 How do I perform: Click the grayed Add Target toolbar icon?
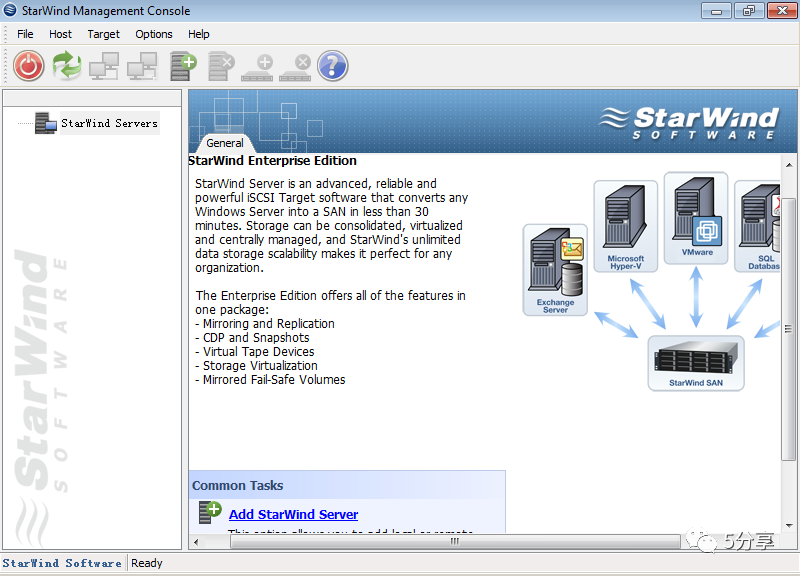point(258,68)
